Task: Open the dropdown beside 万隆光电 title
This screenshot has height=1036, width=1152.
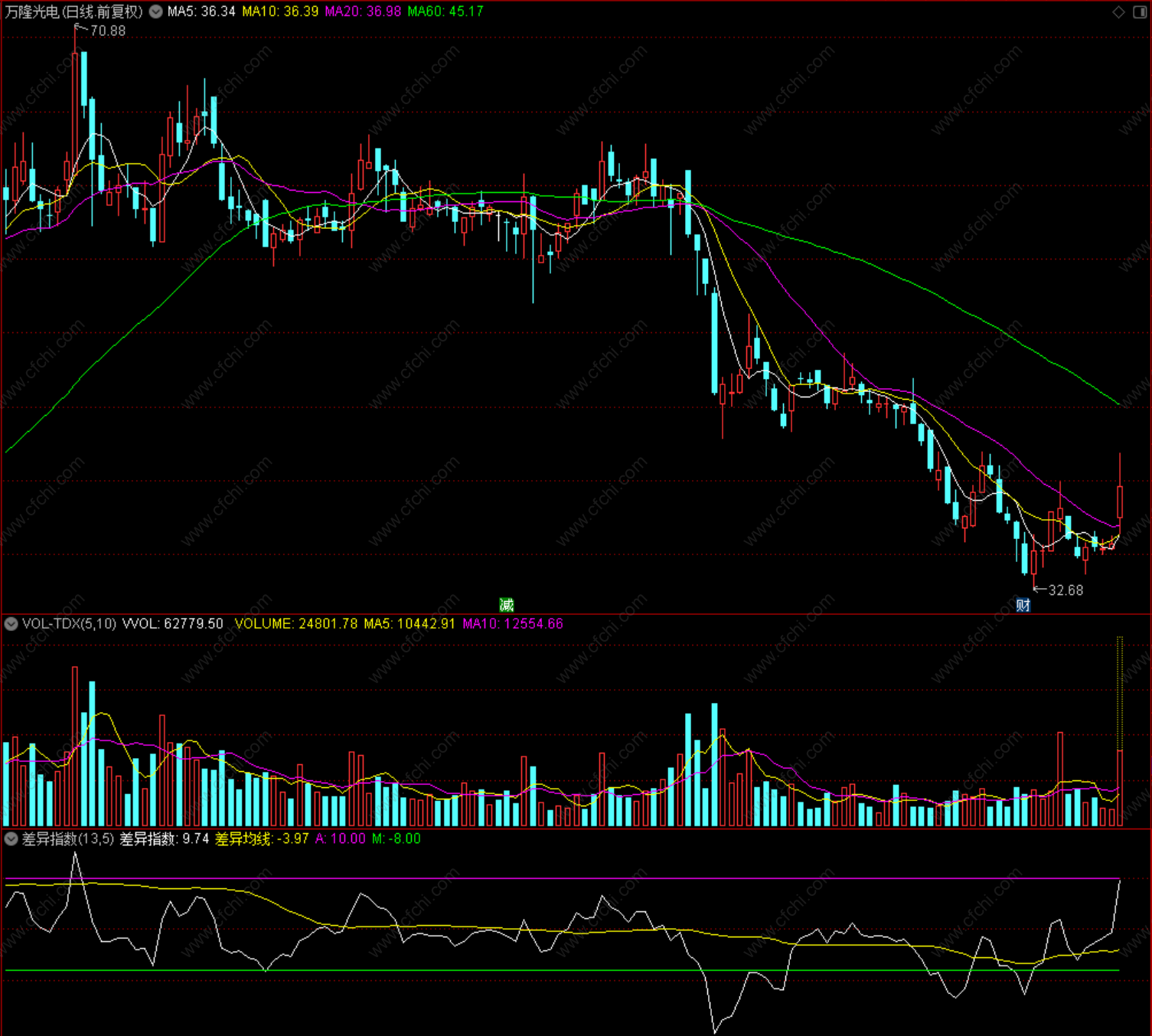Action: pos(155,11)
